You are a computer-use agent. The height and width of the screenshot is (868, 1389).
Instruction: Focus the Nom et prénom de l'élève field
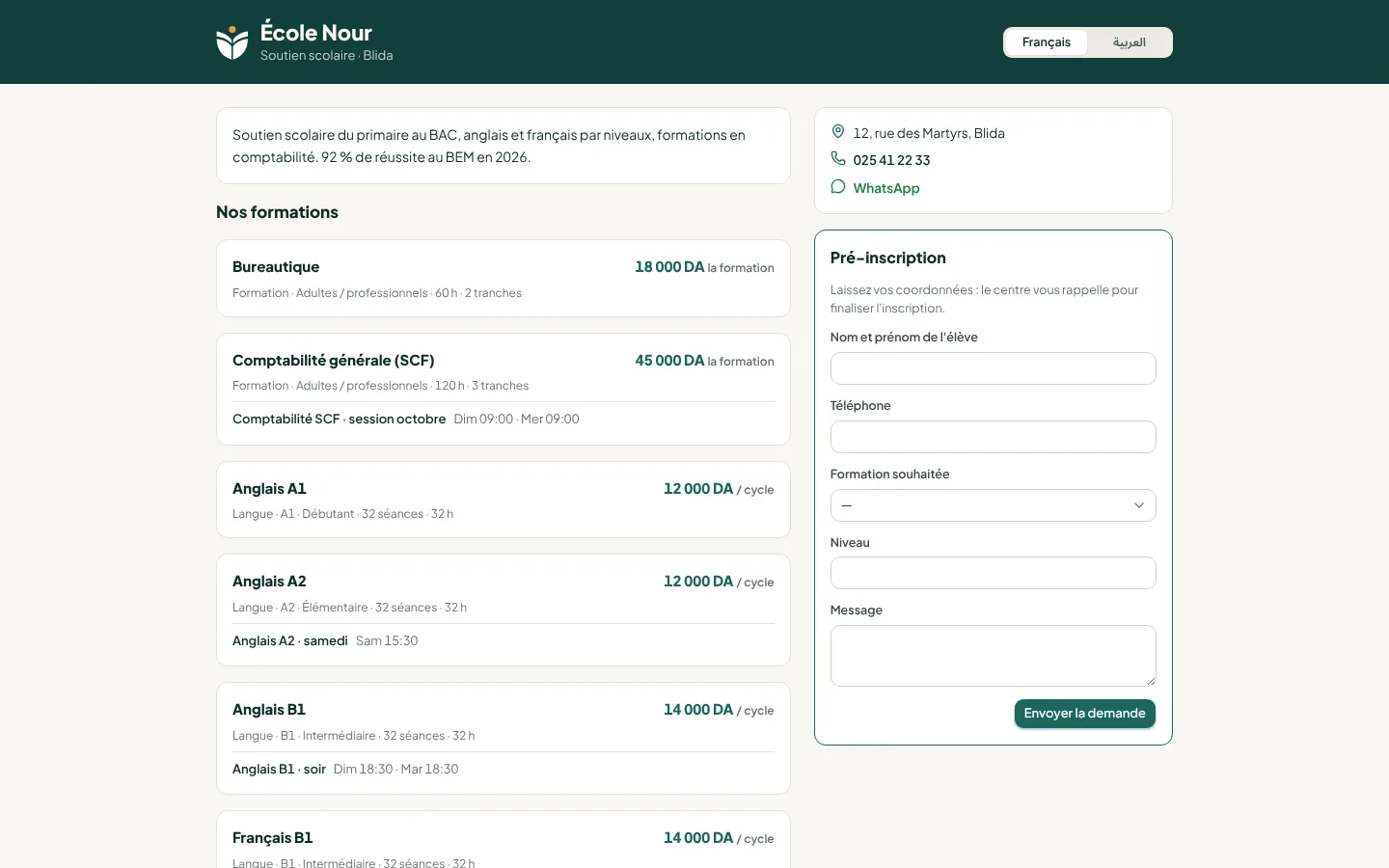pyautogui.click(x=993, y=368)
